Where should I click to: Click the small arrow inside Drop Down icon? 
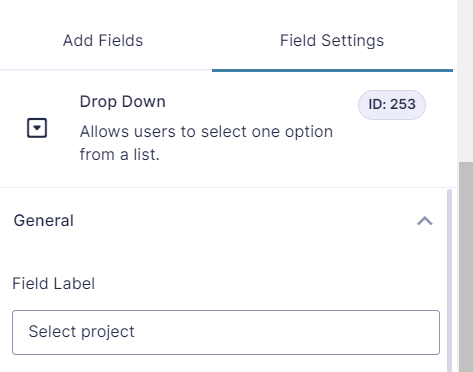pyautogui.click(x=37, y=128)
